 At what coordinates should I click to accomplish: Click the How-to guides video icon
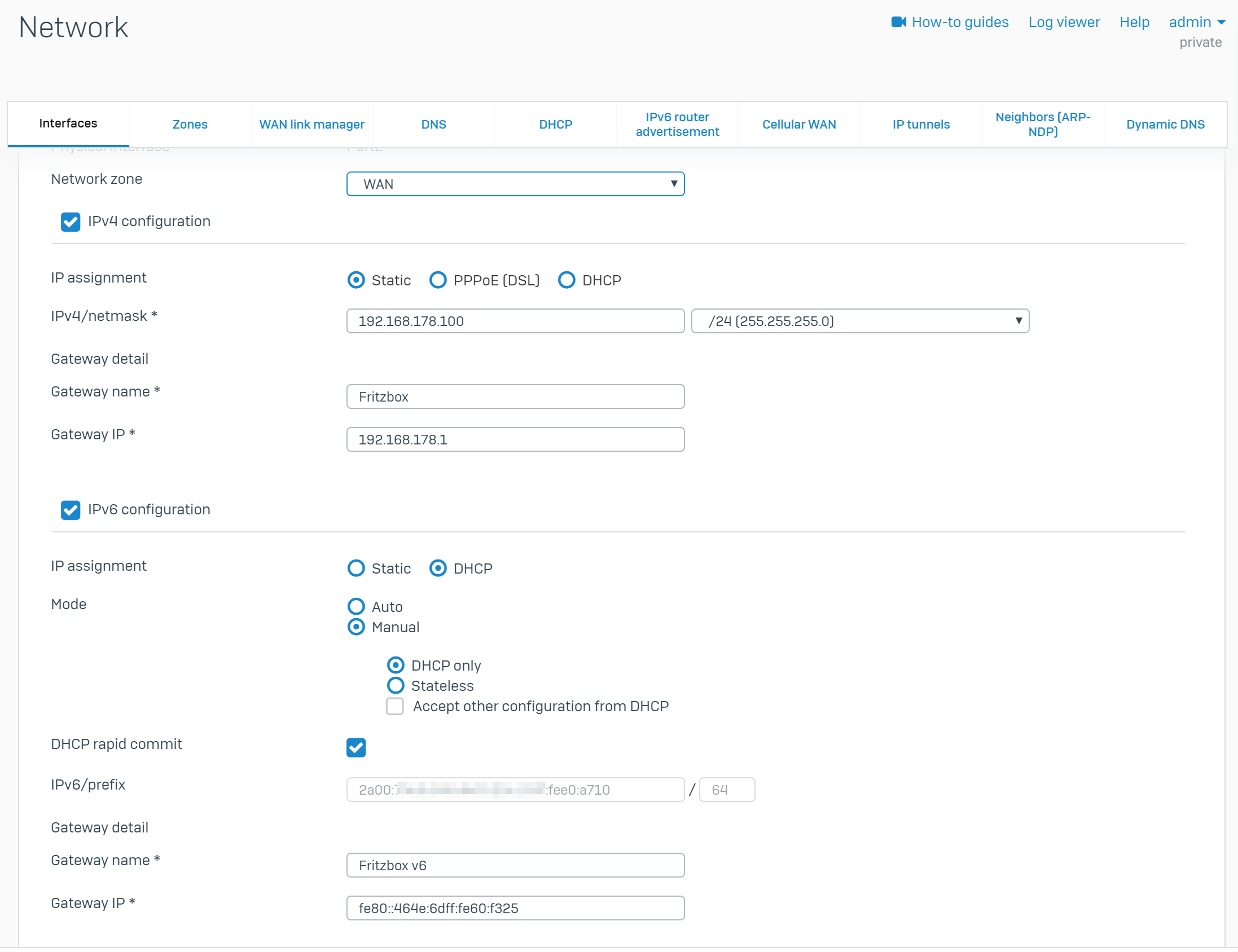pyautogui.click(x=898, y=22)
